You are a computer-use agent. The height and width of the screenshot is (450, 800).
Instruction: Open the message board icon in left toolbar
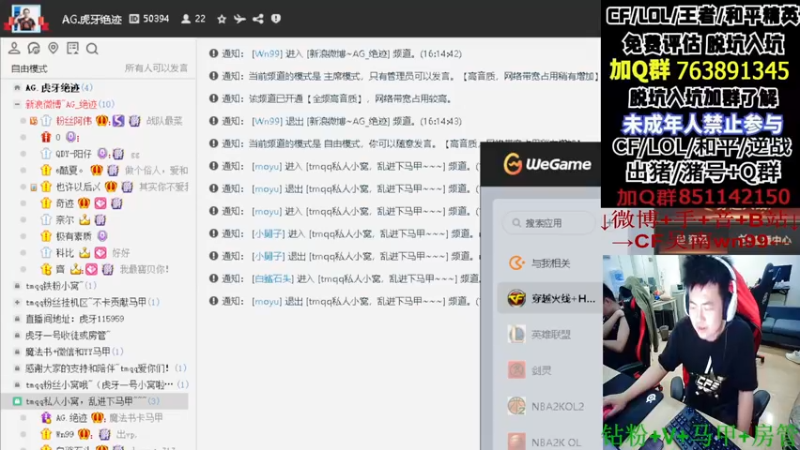tap(72, 48)
